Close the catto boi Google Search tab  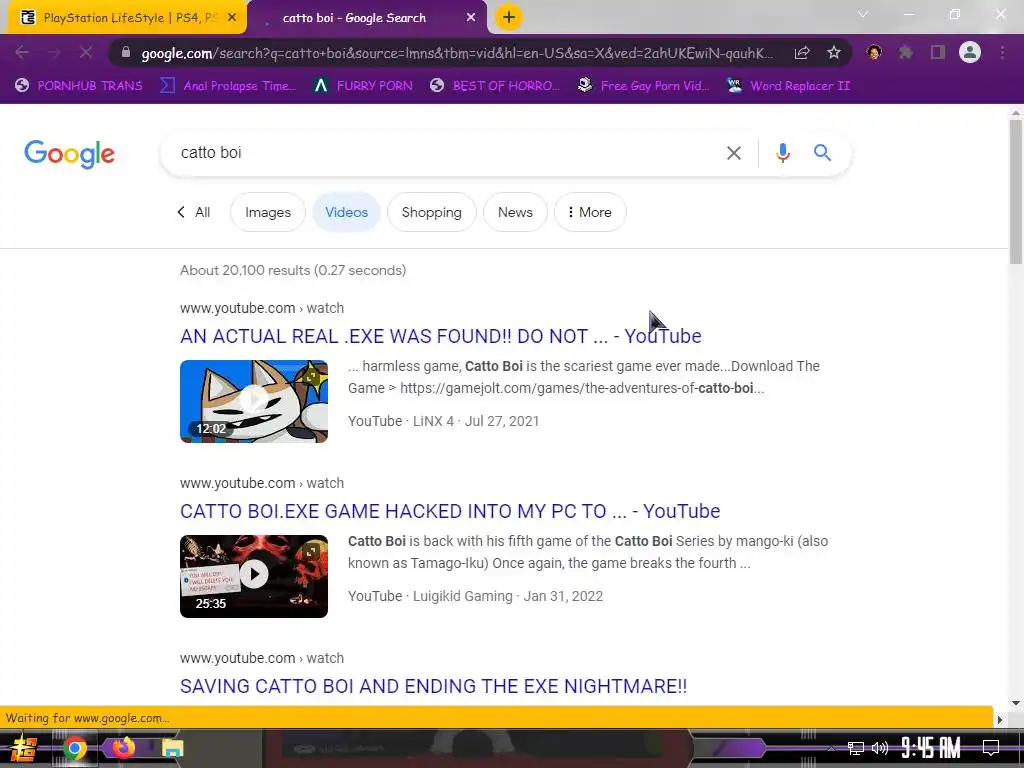point(471,18)
